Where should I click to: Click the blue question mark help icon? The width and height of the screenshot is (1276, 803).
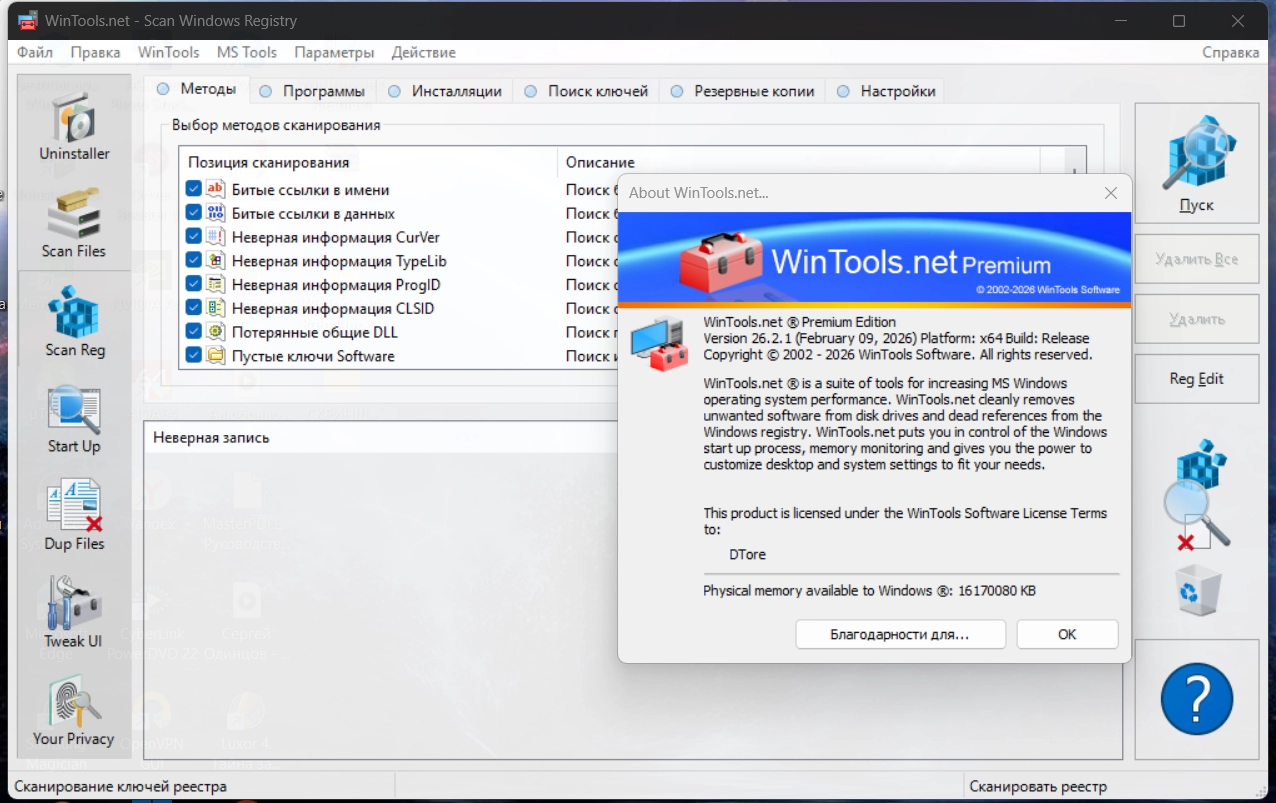click(x=1197, y=699)
